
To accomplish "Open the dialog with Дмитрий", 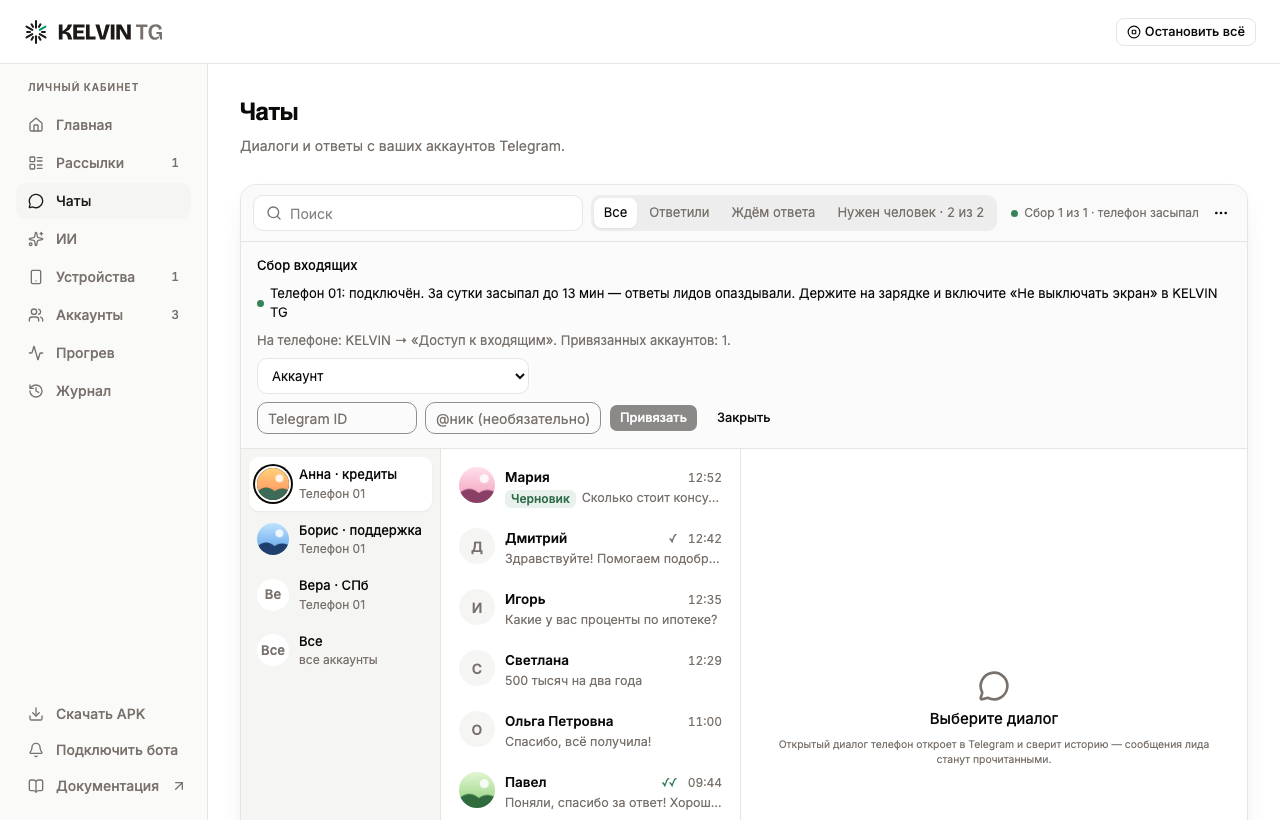I will (x=590, y=547).
